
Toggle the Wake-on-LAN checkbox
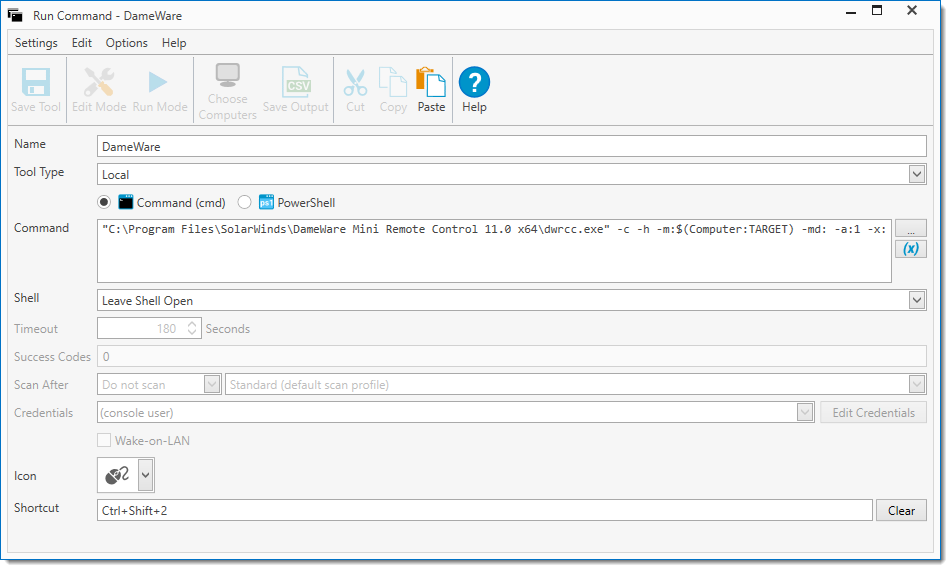(104, 440)
